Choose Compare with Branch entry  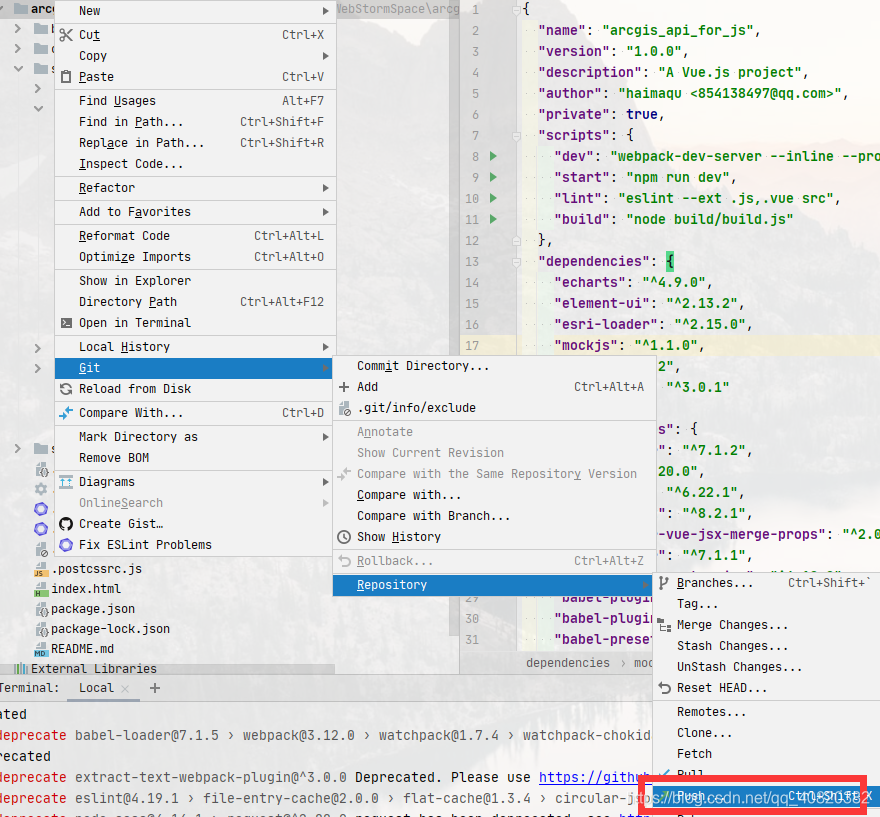(x=494, y=516)
